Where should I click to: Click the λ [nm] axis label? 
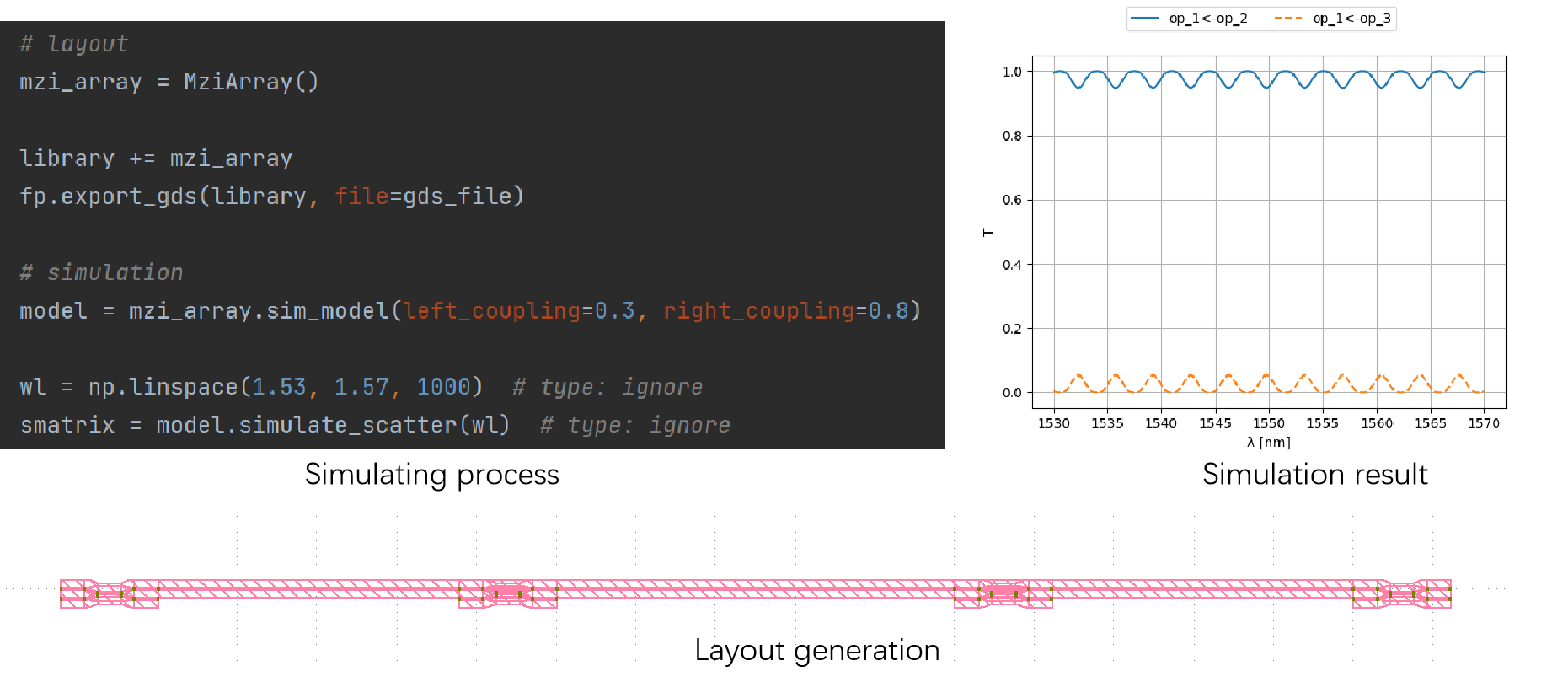(1269, 442)
